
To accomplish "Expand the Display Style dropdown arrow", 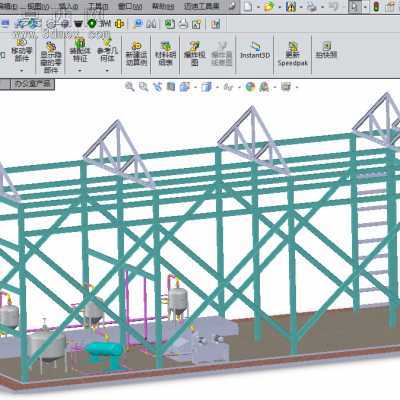I will point(217,88).
